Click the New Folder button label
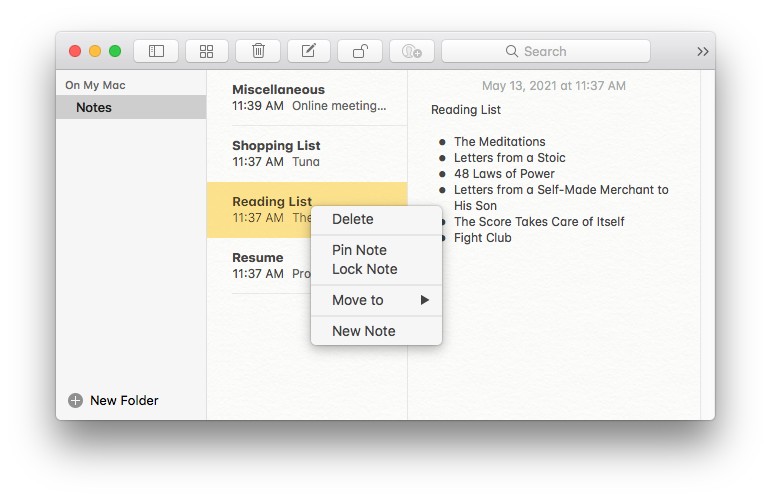 124,401
